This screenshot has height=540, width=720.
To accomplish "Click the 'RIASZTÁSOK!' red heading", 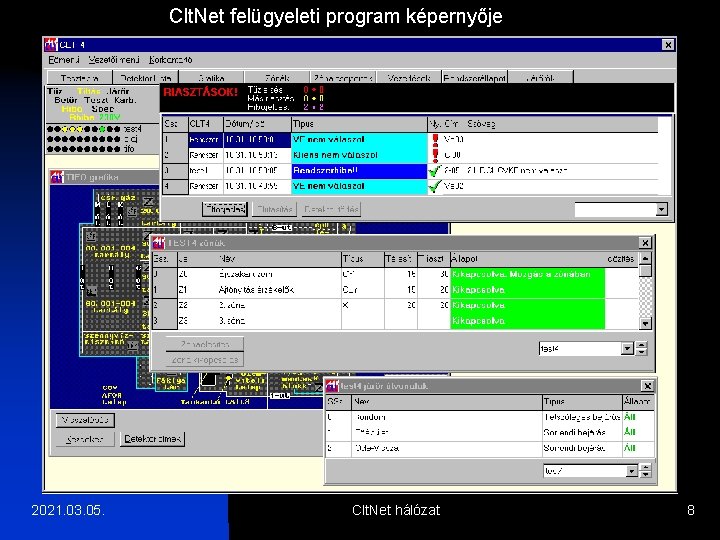I will [x=201, y=92].
